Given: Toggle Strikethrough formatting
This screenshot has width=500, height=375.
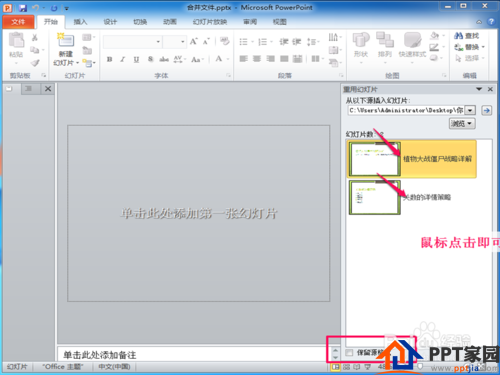Looking at the screenshot, I should point(164,59).
